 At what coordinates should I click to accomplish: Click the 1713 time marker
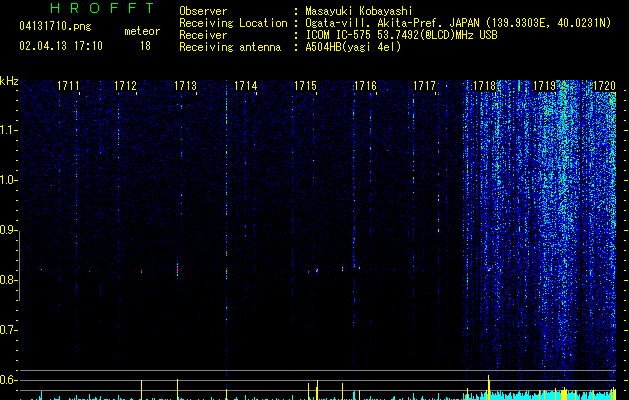click(x=185, y=86)
